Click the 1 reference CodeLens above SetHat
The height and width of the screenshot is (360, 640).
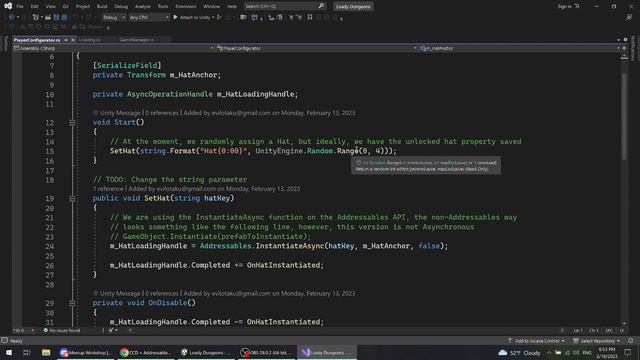[x=108, y=189]
